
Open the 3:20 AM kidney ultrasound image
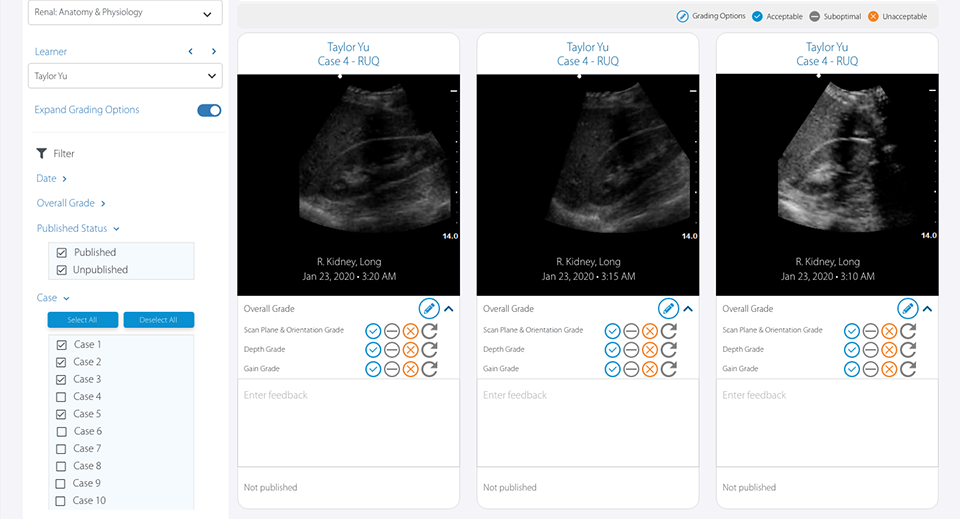348,185
